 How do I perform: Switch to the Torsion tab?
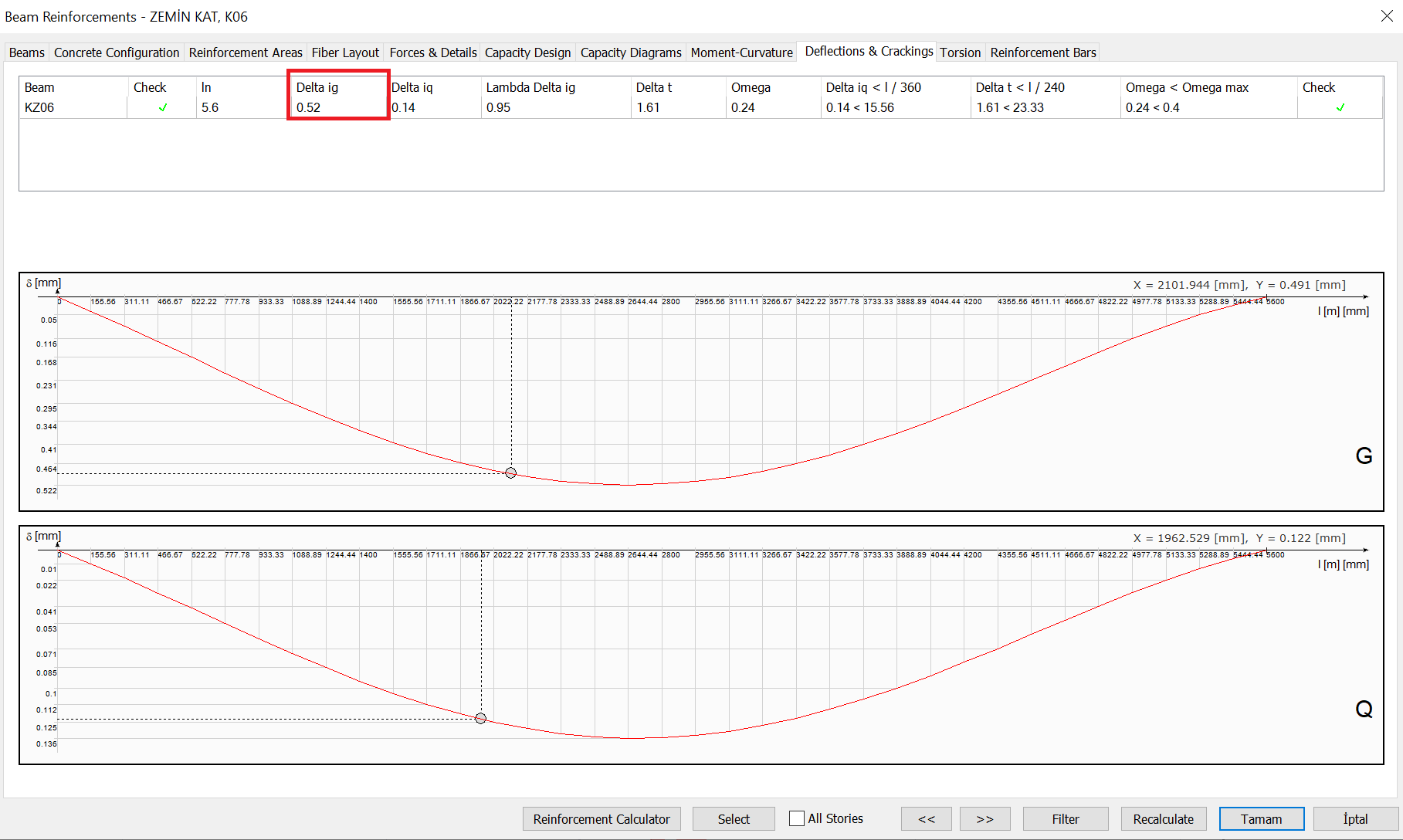point(960,52)
